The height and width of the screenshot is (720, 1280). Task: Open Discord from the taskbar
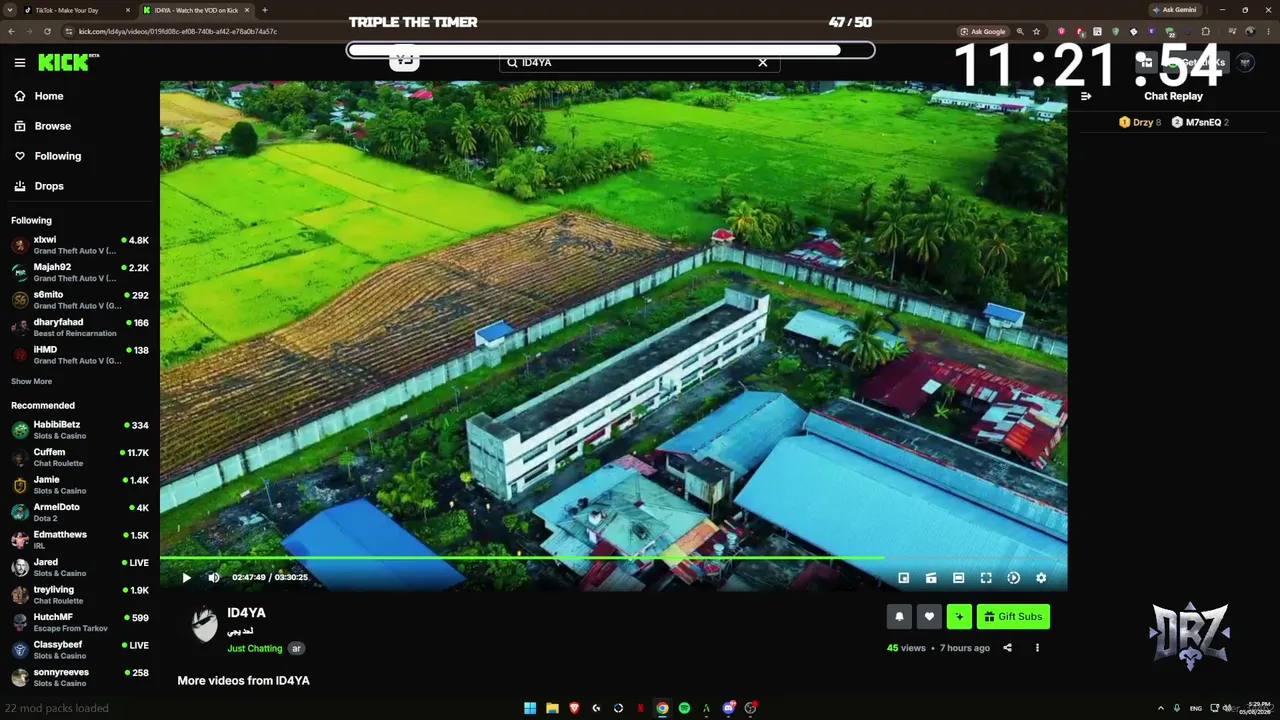(728, 708)
